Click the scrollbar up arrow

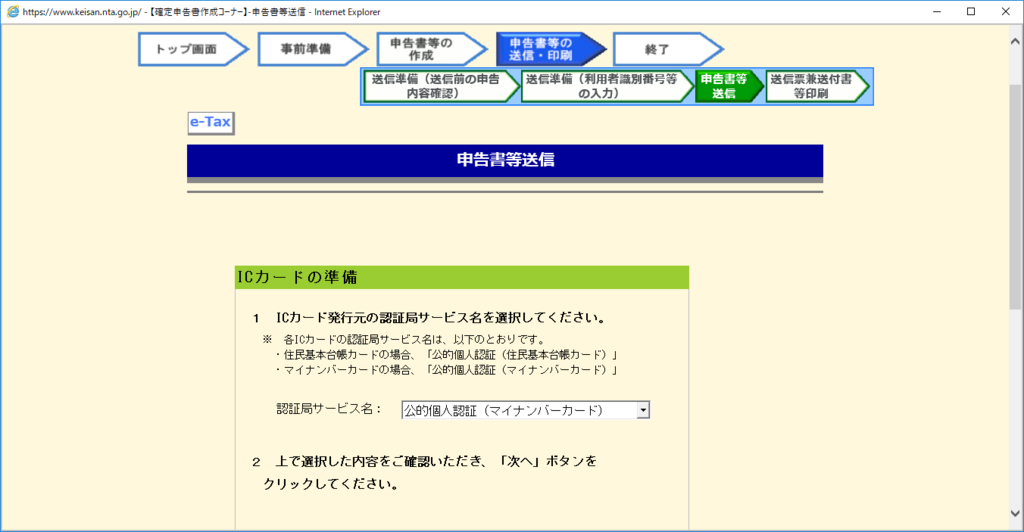(1016, 41)
